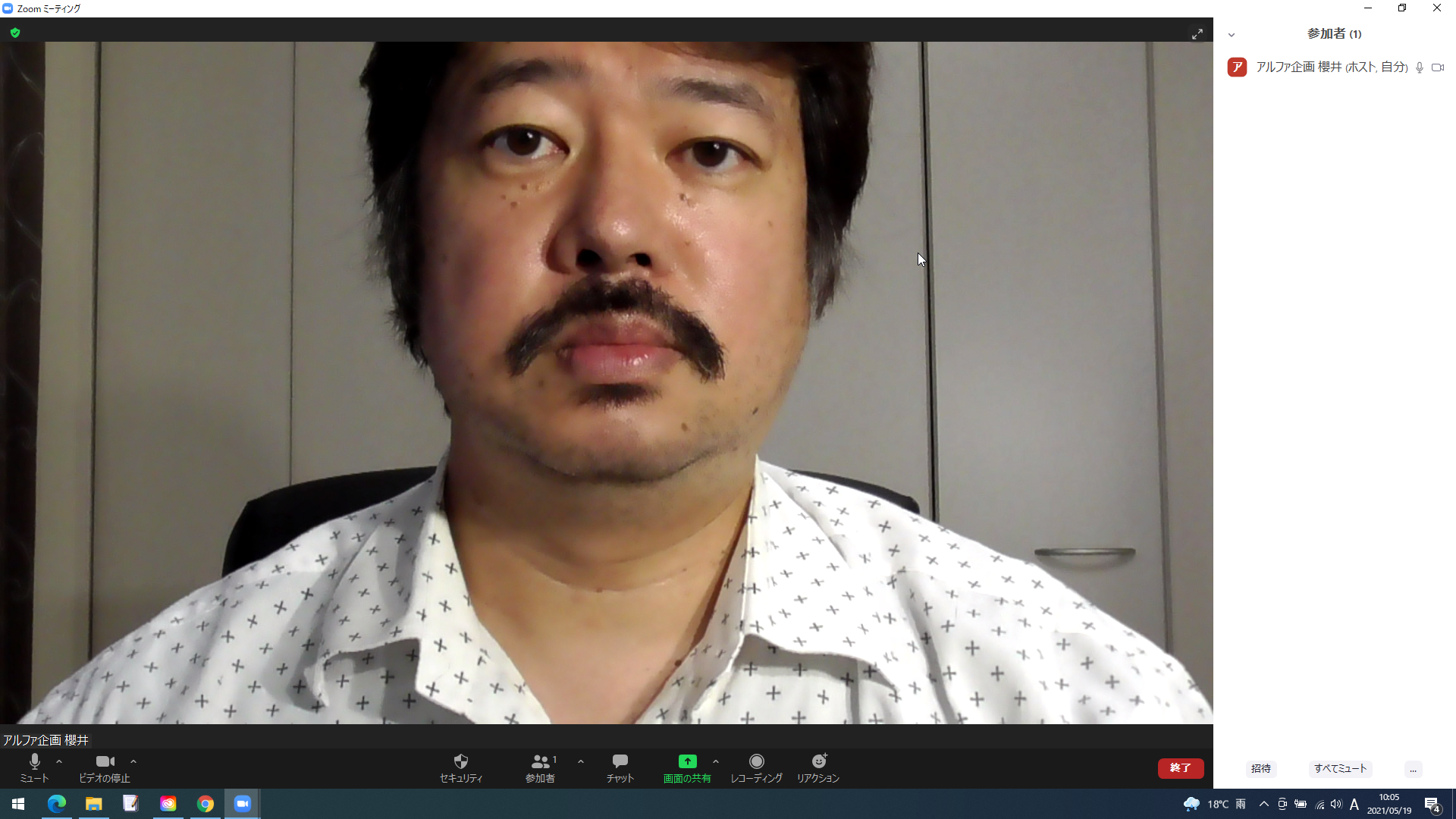Screen dimensions: 1456x819
Task: Switch to Google Chrome on taskbar
Action: pos(206,804)
